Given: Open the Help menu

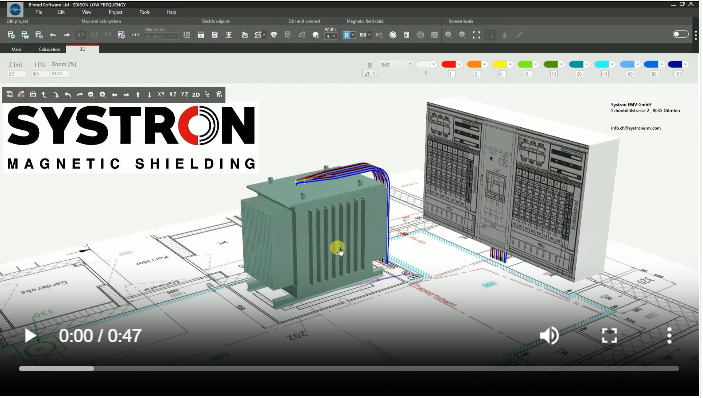Looking at the screenshot, I should pos(171,12).
